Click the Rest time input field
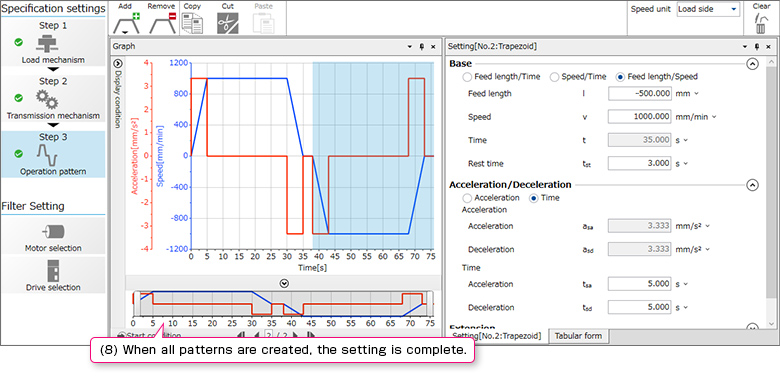 click(x=640, y=164)
